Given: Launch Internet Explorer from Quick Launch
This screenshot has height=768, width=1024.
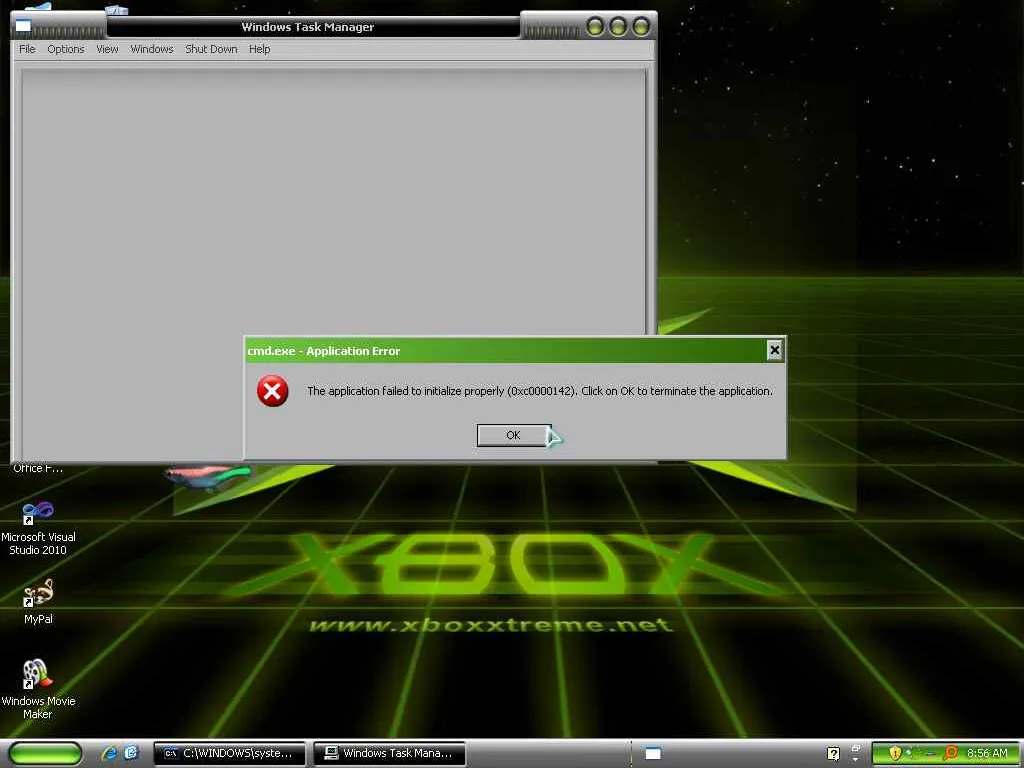Looking at the screenshot, I should point(108,753).
